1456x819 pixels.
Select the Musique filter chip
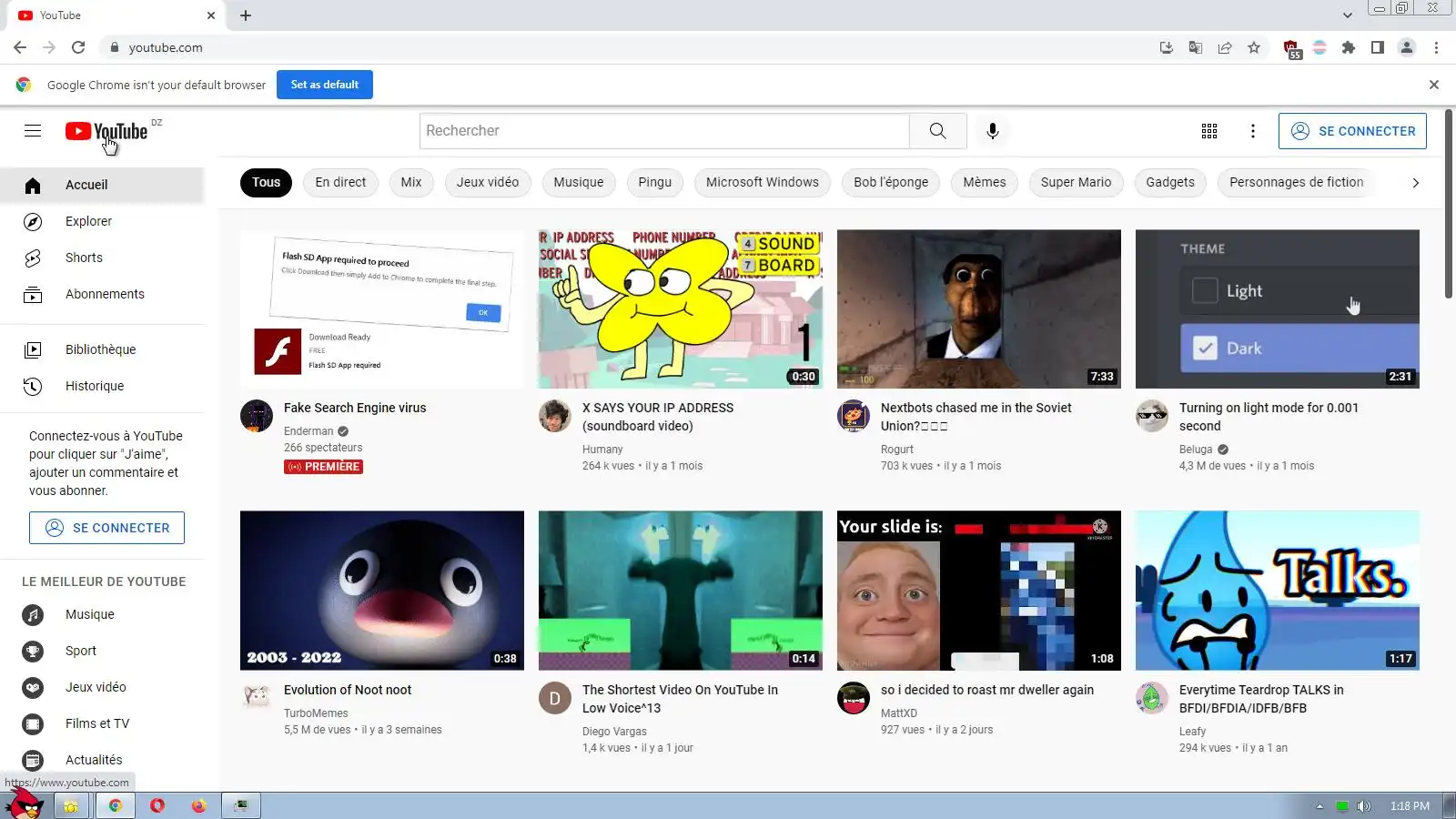[579, 183]
